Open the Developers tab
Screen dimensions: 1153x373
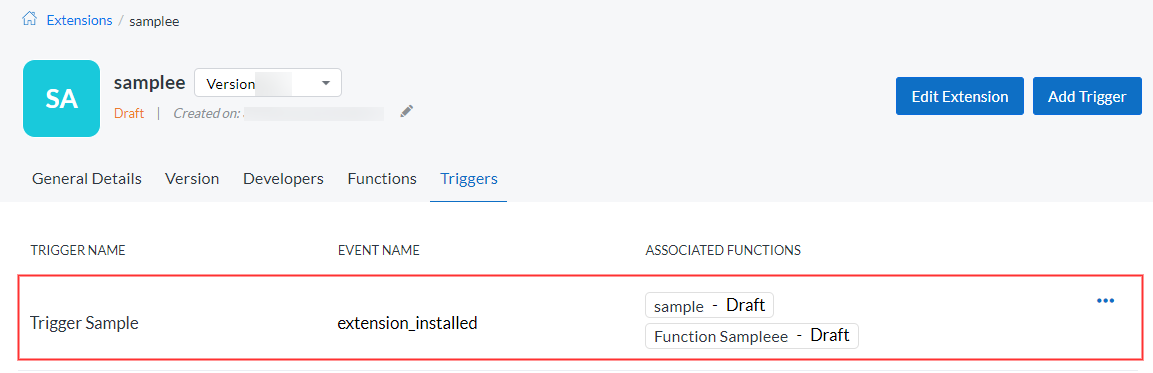[283, 179]
